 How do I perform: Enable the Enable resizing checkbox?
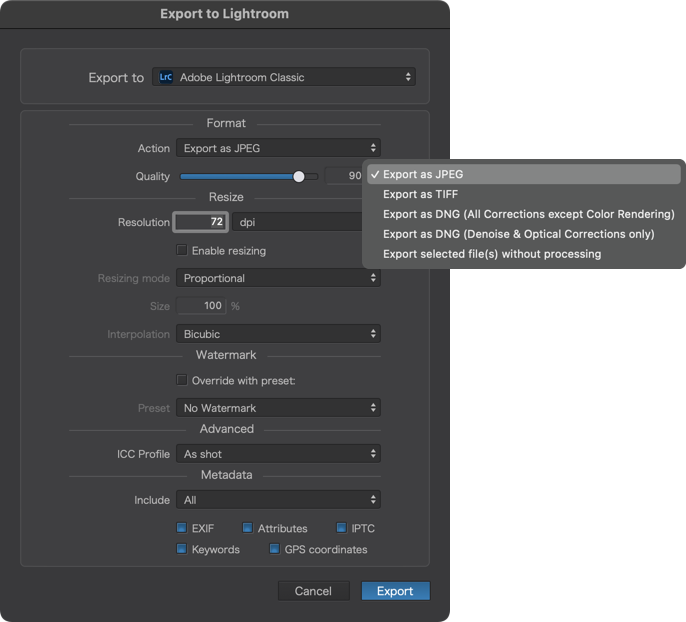pos(182,250)
